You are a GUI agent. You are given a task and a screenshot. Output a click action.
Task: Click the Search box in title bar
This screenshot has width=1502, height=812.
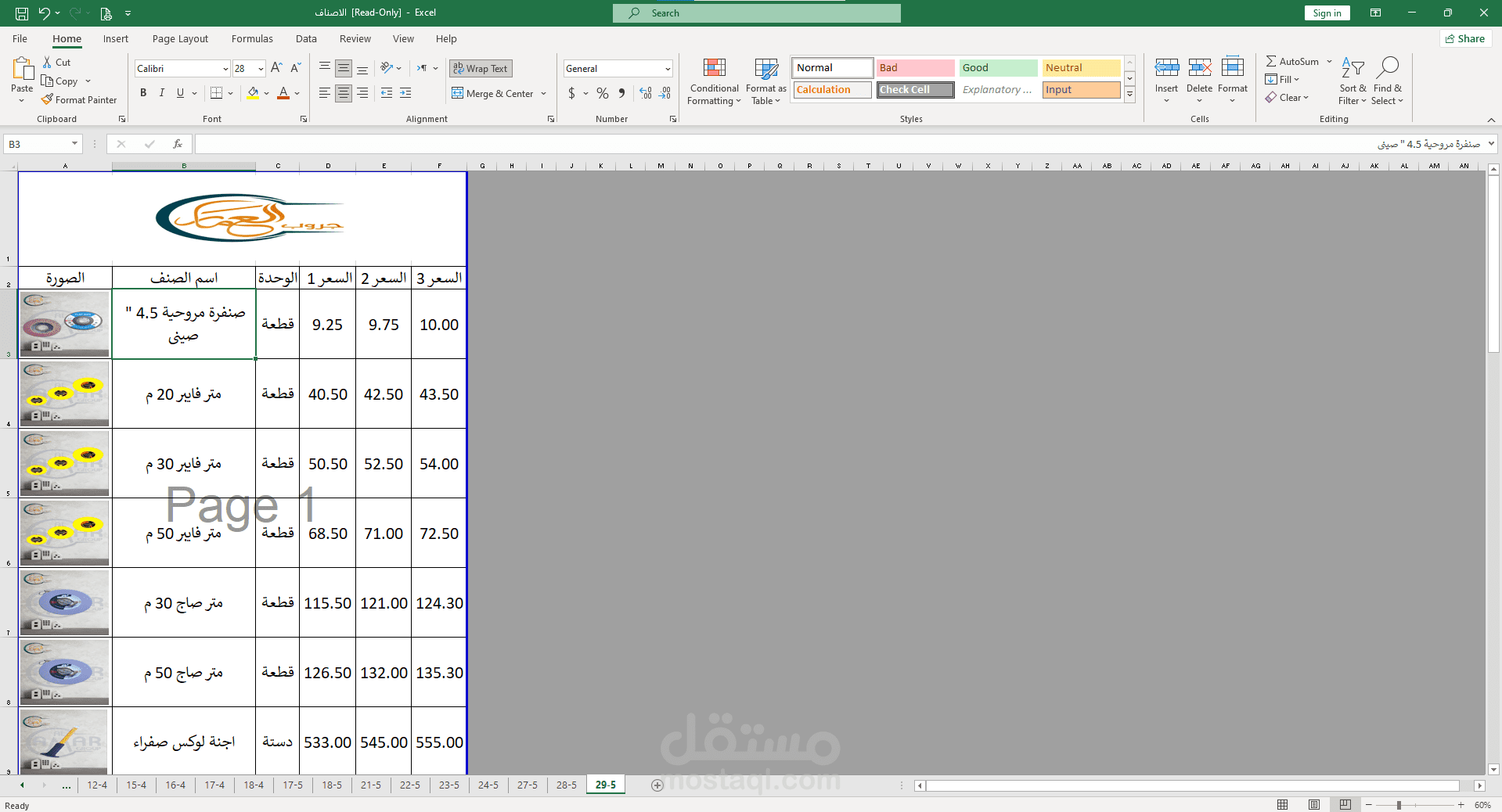pyautogui.click(x=757, y=13)
